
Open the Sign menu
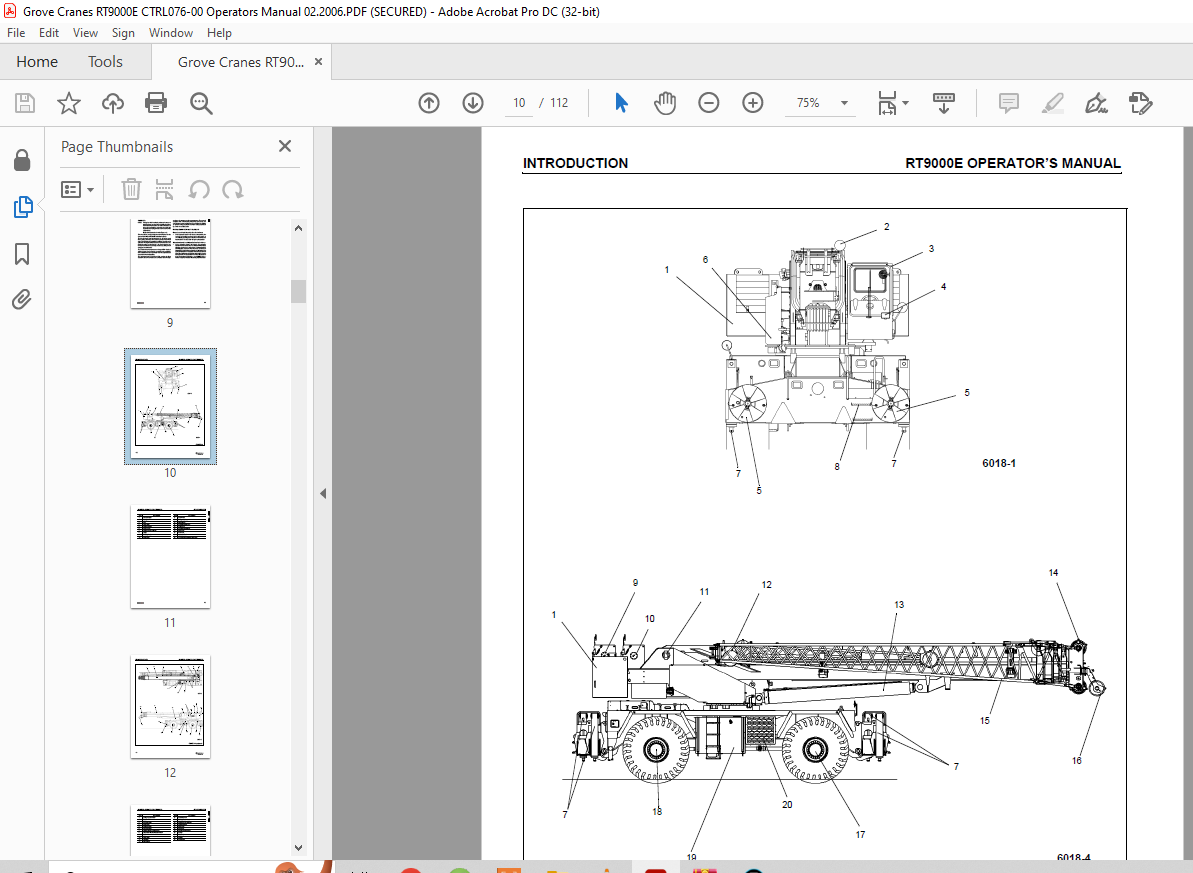pos(123,33)
